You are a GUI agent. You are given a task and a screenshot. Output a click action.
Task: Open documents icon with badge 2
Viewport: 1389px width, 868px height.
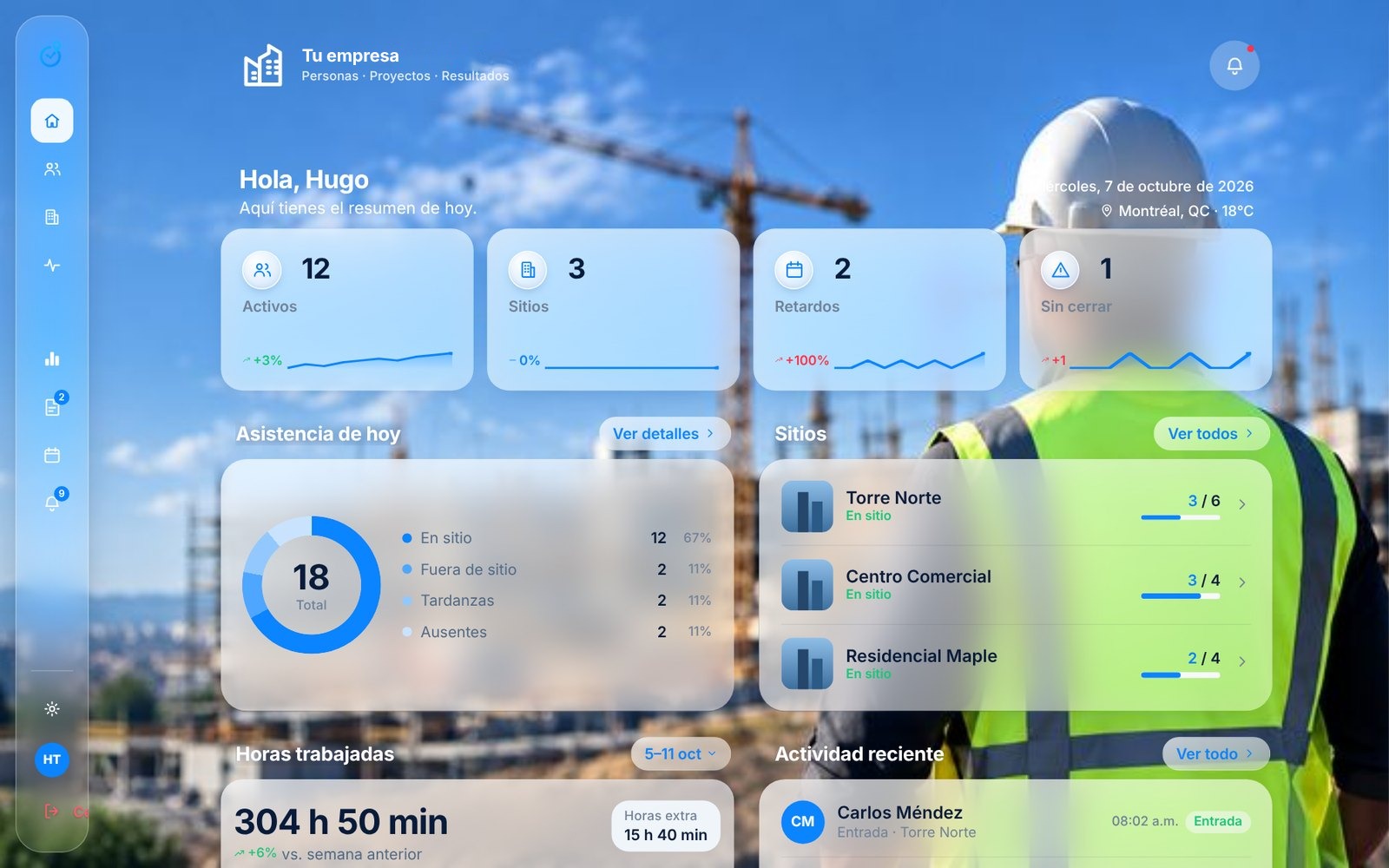52,406
